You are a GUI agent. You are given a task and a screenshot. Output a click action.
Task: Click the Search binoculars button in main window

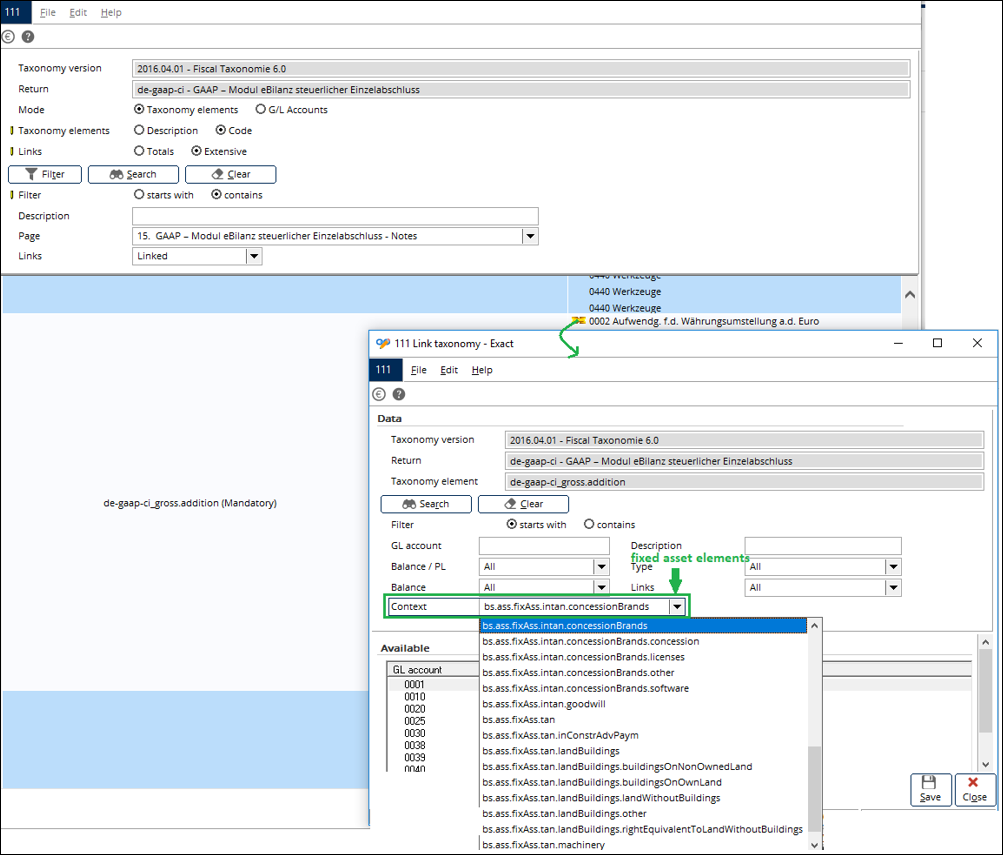pos(132,174)
